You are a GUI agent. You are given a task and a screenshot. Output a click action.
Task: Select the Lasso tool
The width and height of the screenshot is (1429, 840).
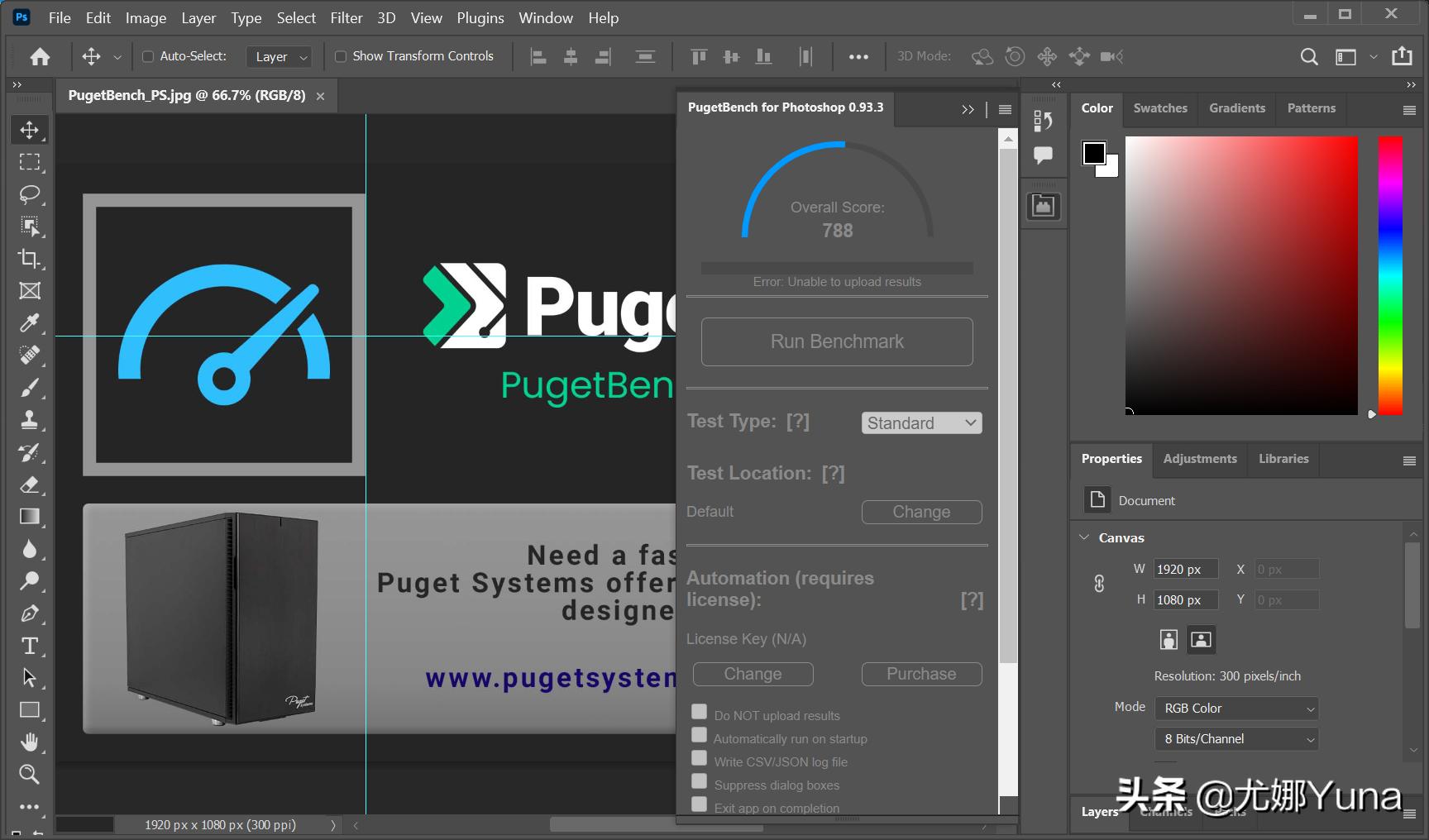point(30,194)
